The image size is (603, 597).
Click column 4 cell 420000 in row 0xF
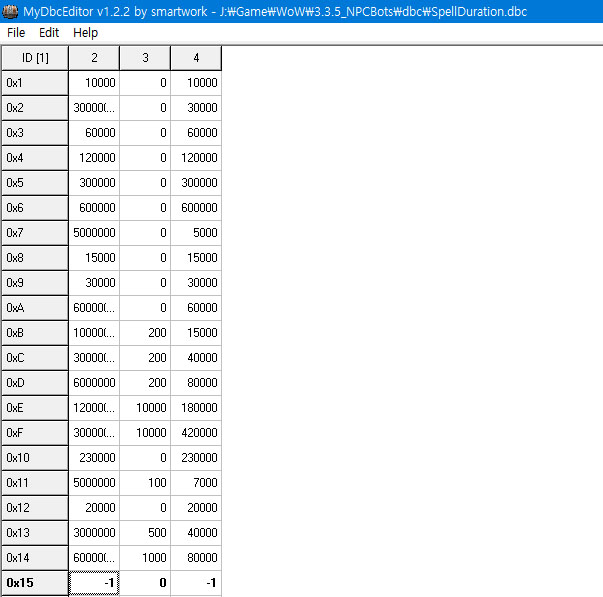point(196,433)
